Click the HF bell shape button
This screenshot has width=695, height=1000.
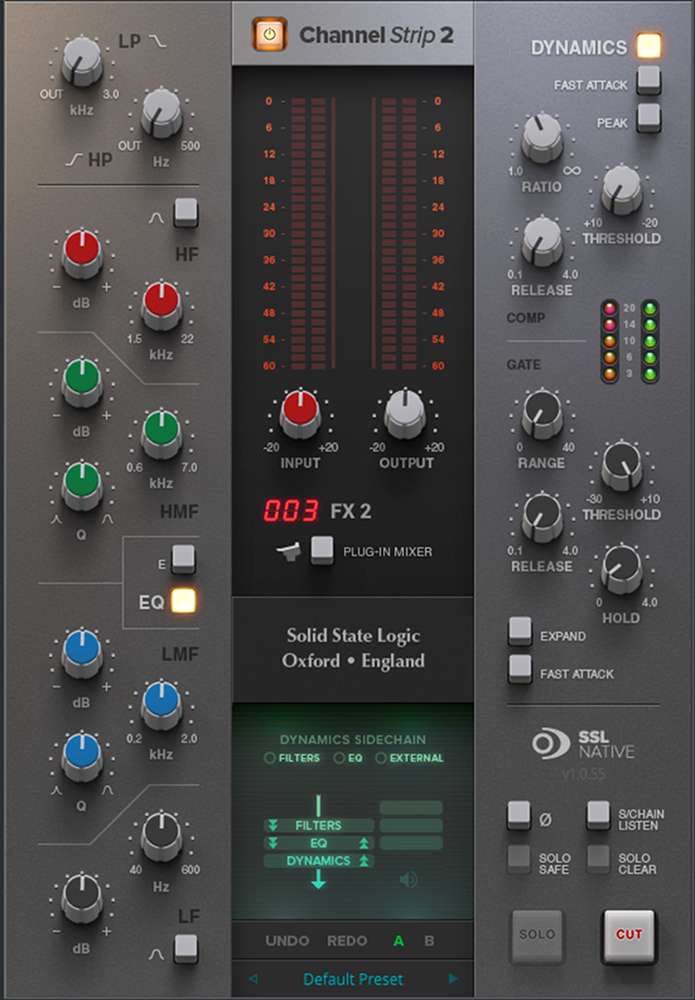(185, 212)
